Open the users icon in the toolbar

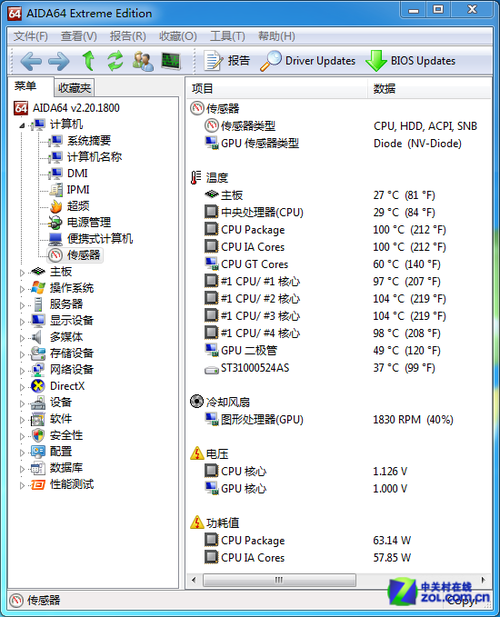[x=143, y=61]
